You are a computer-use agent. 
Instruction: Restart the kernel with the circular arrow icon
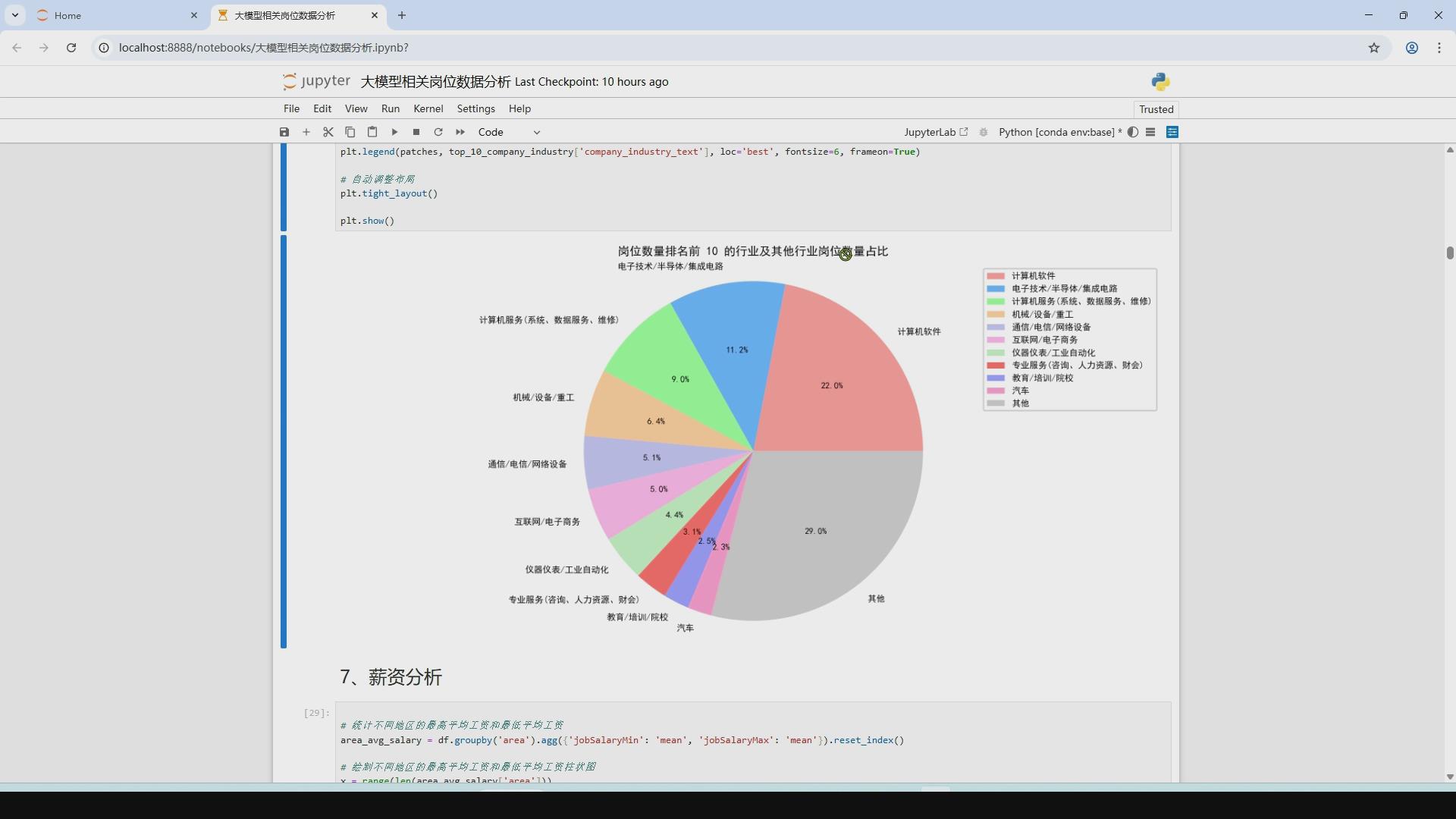(x=438, y=132)
